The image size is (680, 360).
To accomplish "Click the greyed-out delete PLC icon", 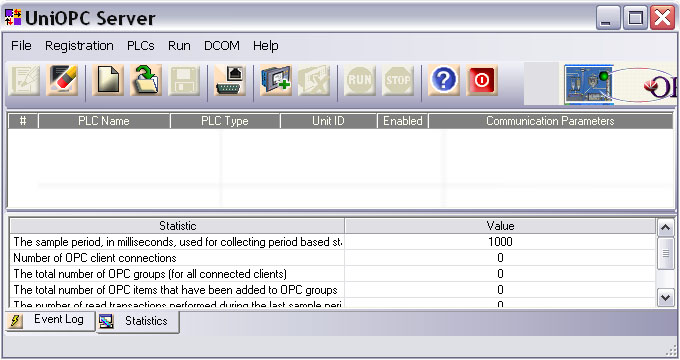I will (x=314, y=80).
